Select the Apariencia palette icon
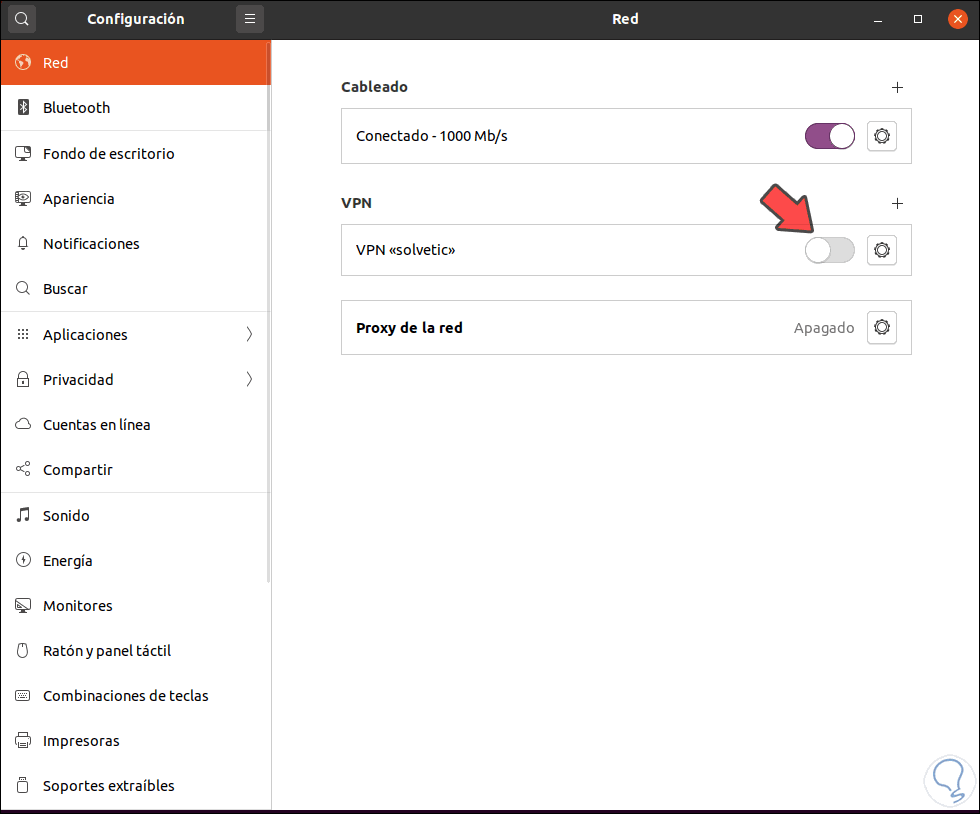Screen dimensions: 980x814 [x=22, y=198]
